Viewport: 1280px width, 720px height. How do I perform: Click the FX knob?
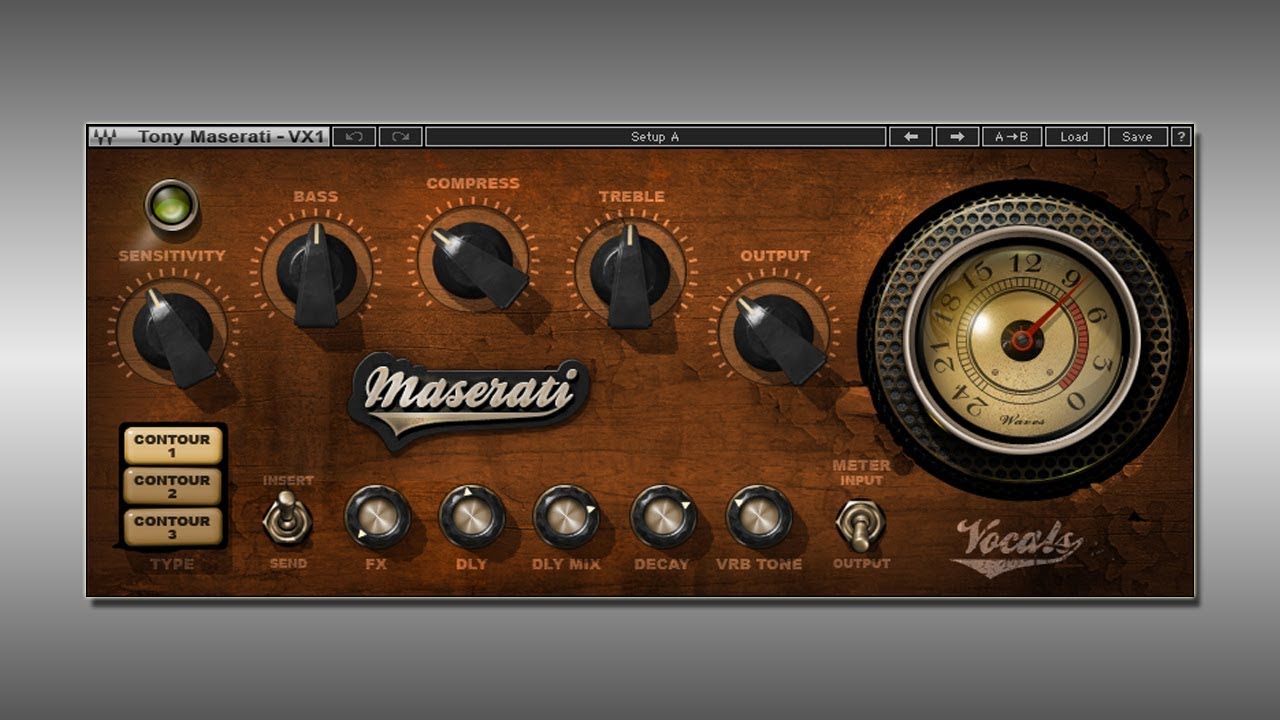coord(377,517)
